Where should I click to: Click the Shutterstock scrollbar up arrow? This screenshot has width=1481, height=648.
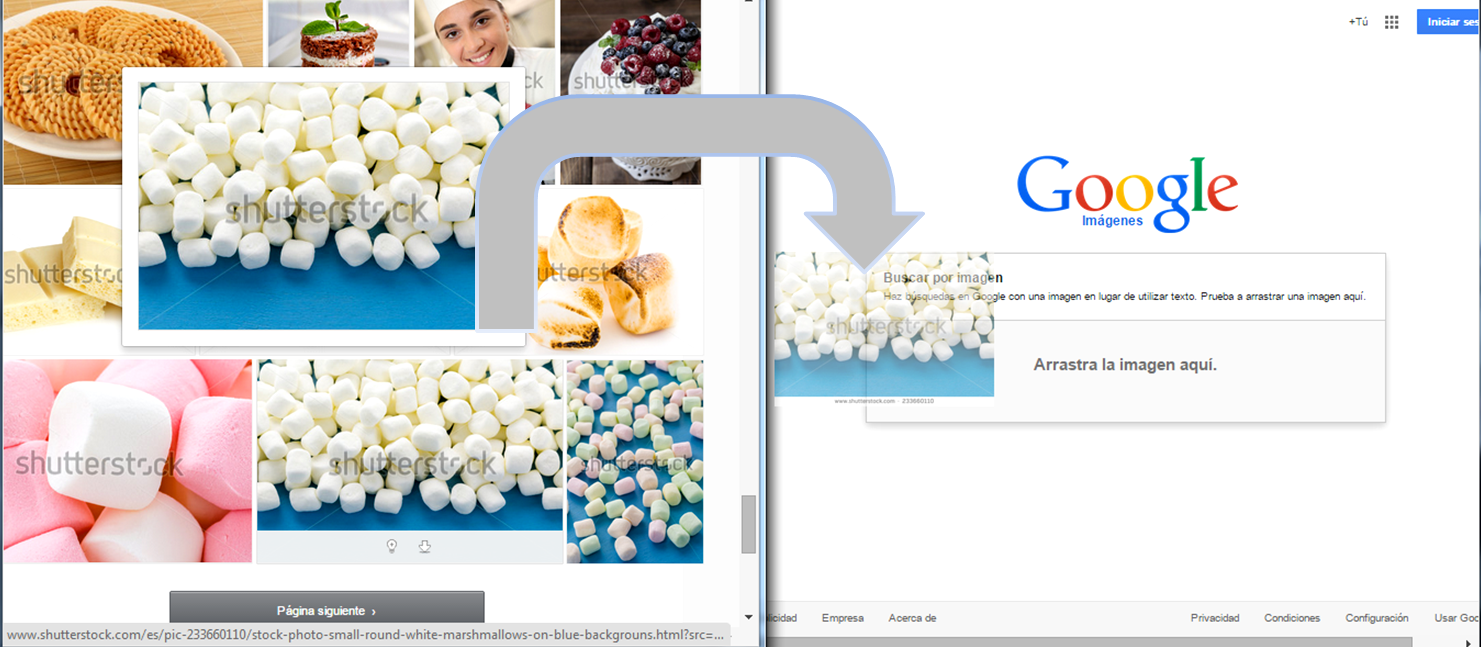coord(748,3)
